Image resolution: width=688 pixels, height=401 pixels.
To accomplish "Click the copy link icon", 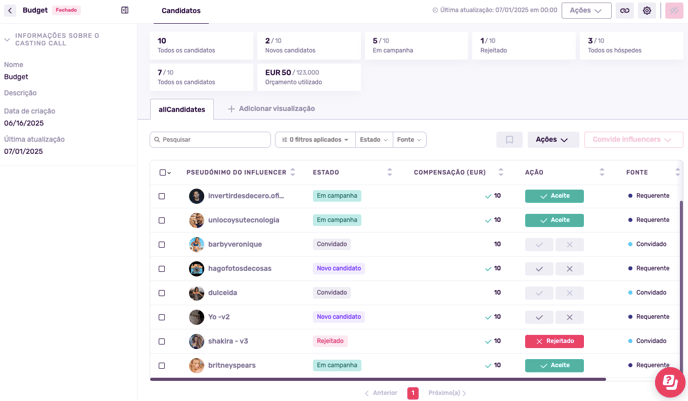I will (625, 11).
